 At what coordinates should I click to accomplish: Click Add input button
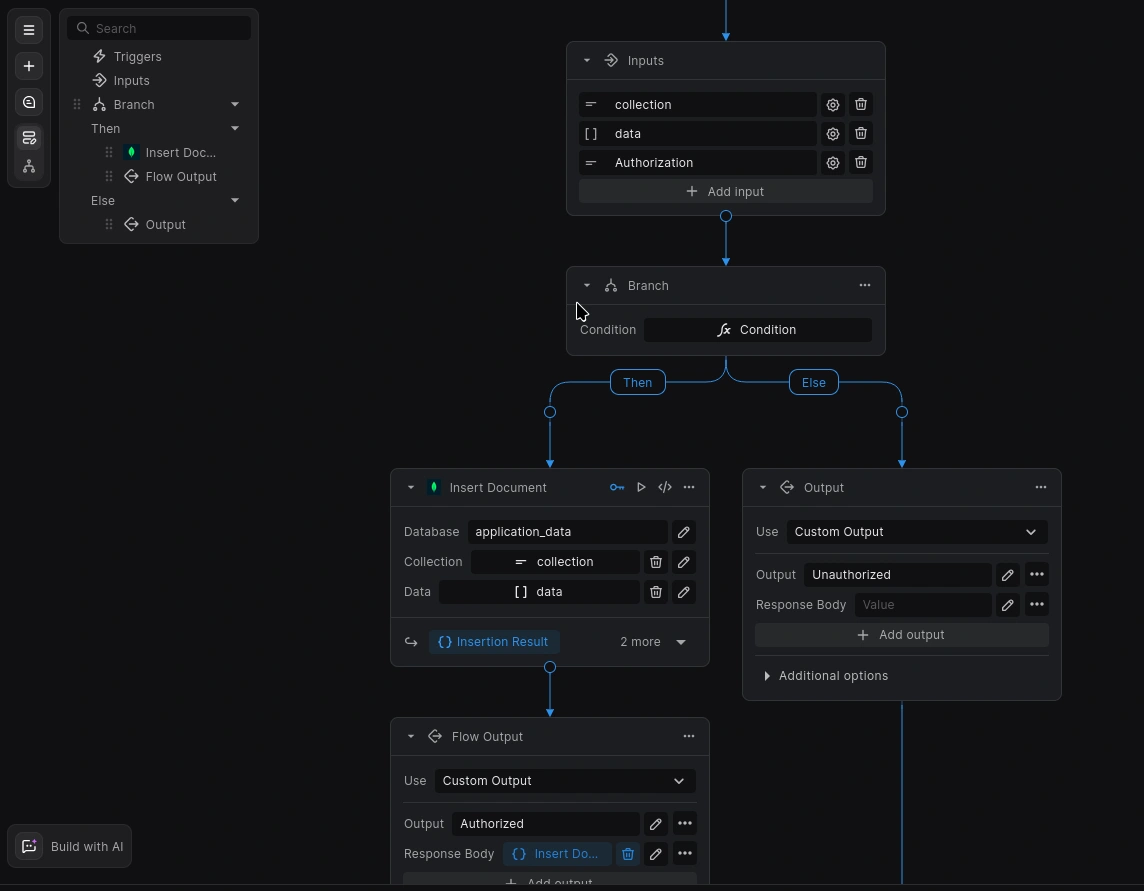point(726,192)
